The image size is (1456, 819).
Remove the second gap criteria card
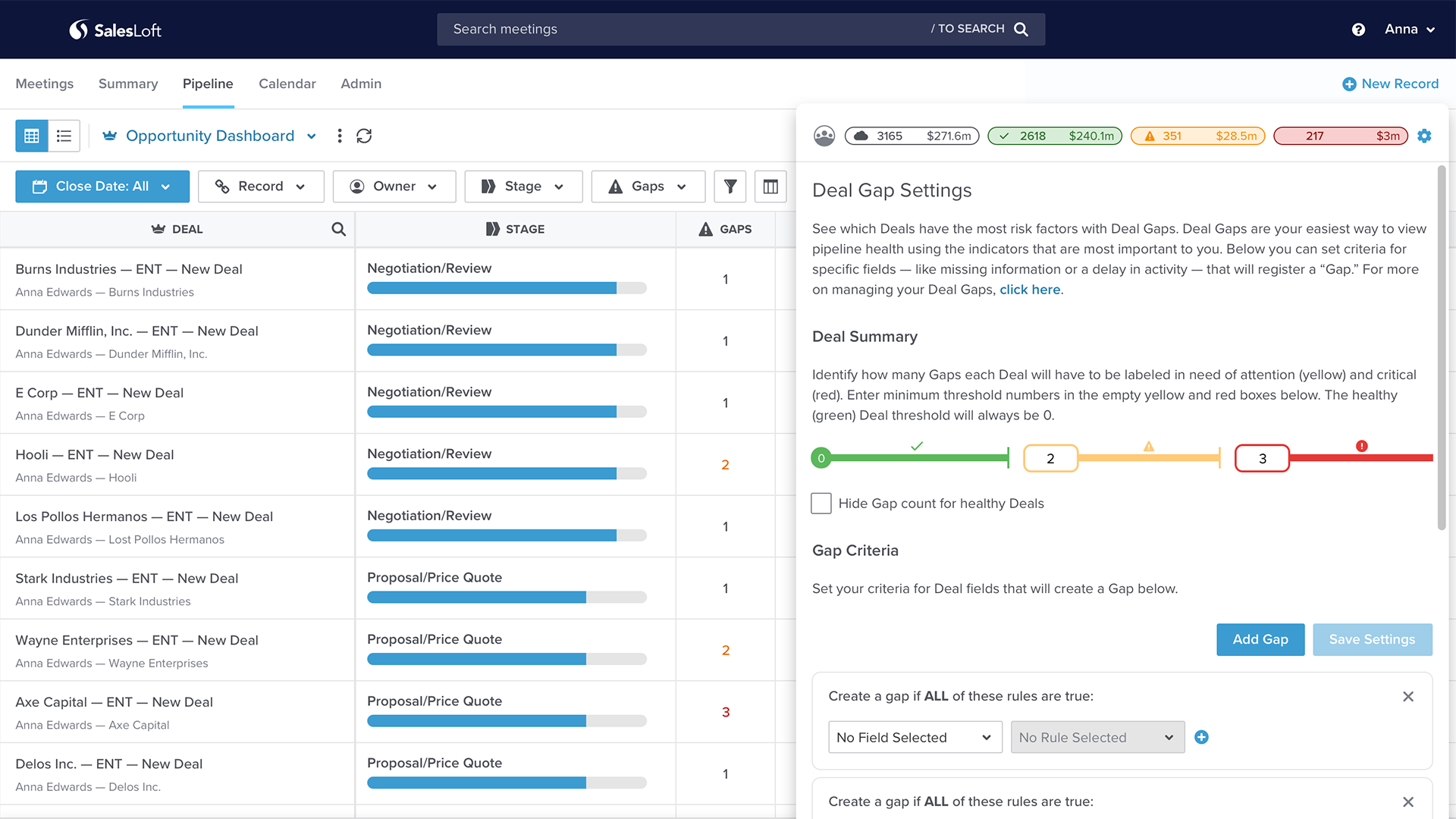coord(1408,802)
